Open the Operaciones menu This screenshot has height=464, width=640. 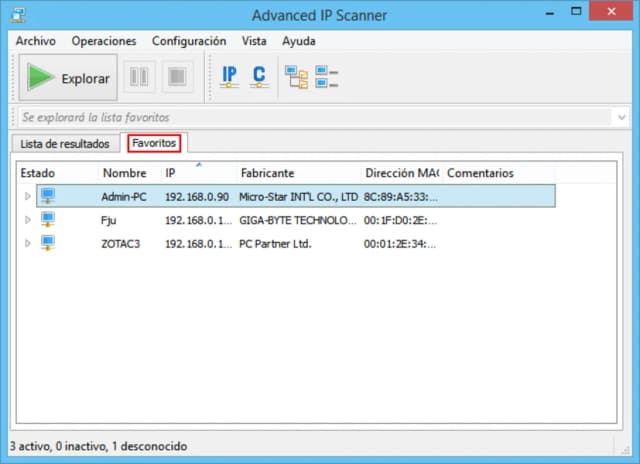pos(104,41)
